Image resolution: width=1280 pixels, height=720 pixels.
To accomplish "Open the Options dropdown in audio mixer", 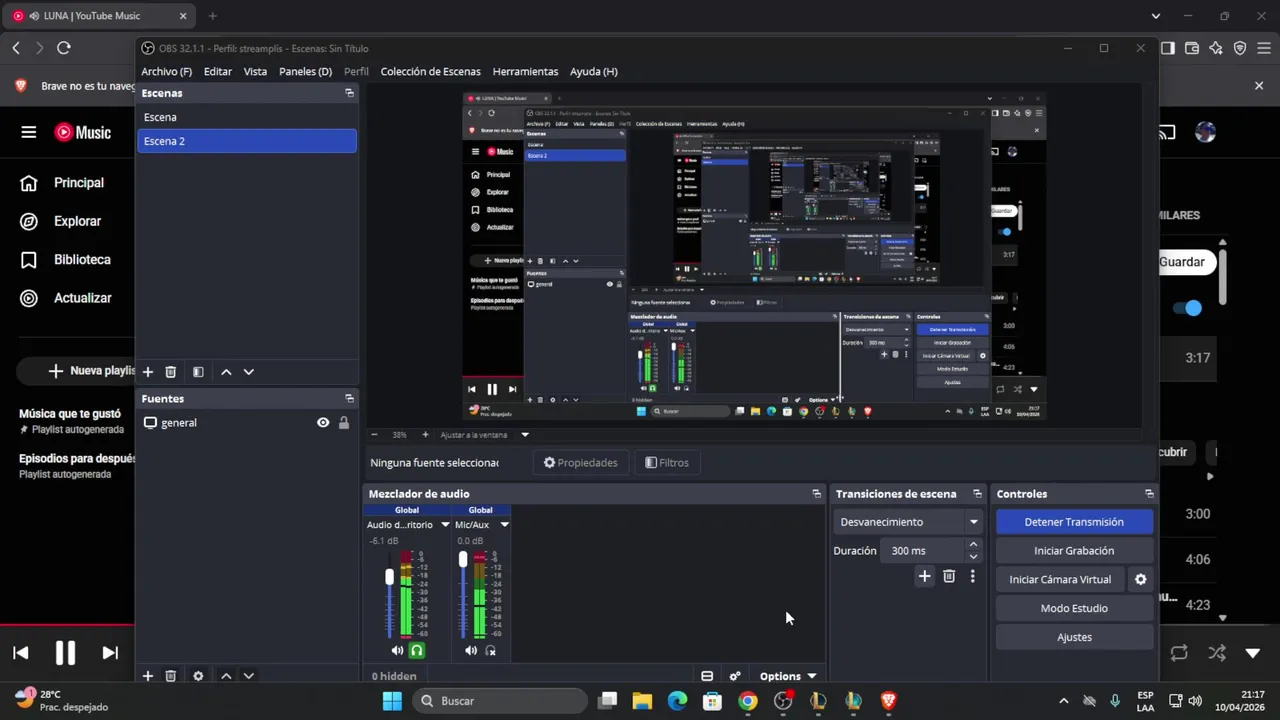I will [788, 676].
